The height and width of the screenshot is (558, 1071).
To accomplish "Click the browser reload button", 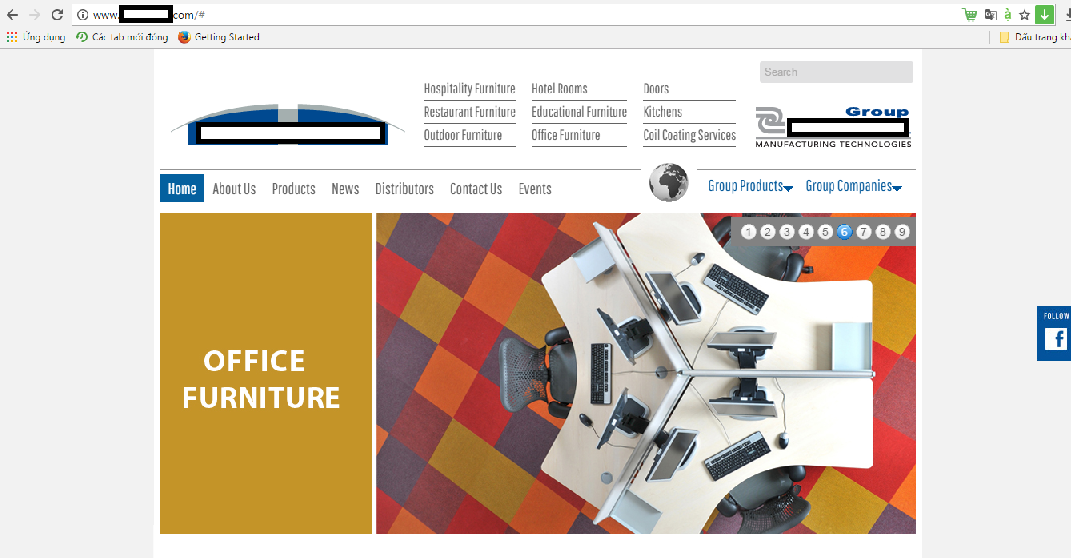I will point(57,15).
